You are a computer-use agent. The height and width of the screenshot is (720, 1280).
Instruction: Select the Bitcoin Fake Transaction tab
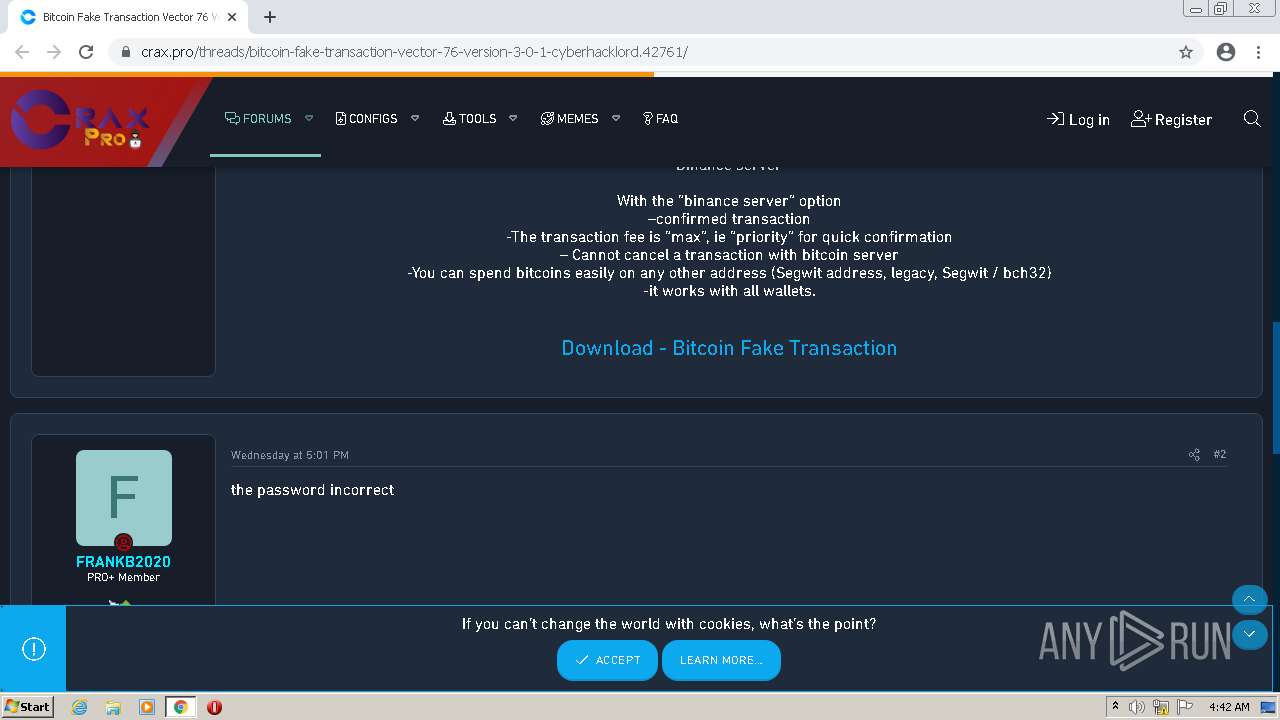(x=128, y=17)
